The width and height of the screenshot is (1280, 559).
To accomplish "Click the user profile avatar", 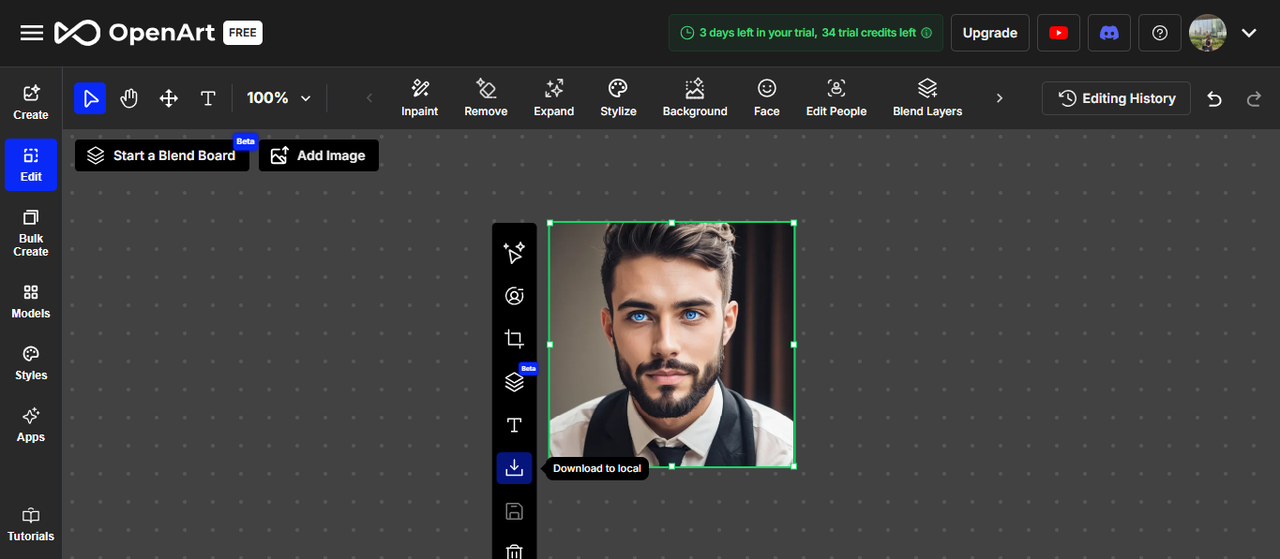I will [x=1208, y=33].
